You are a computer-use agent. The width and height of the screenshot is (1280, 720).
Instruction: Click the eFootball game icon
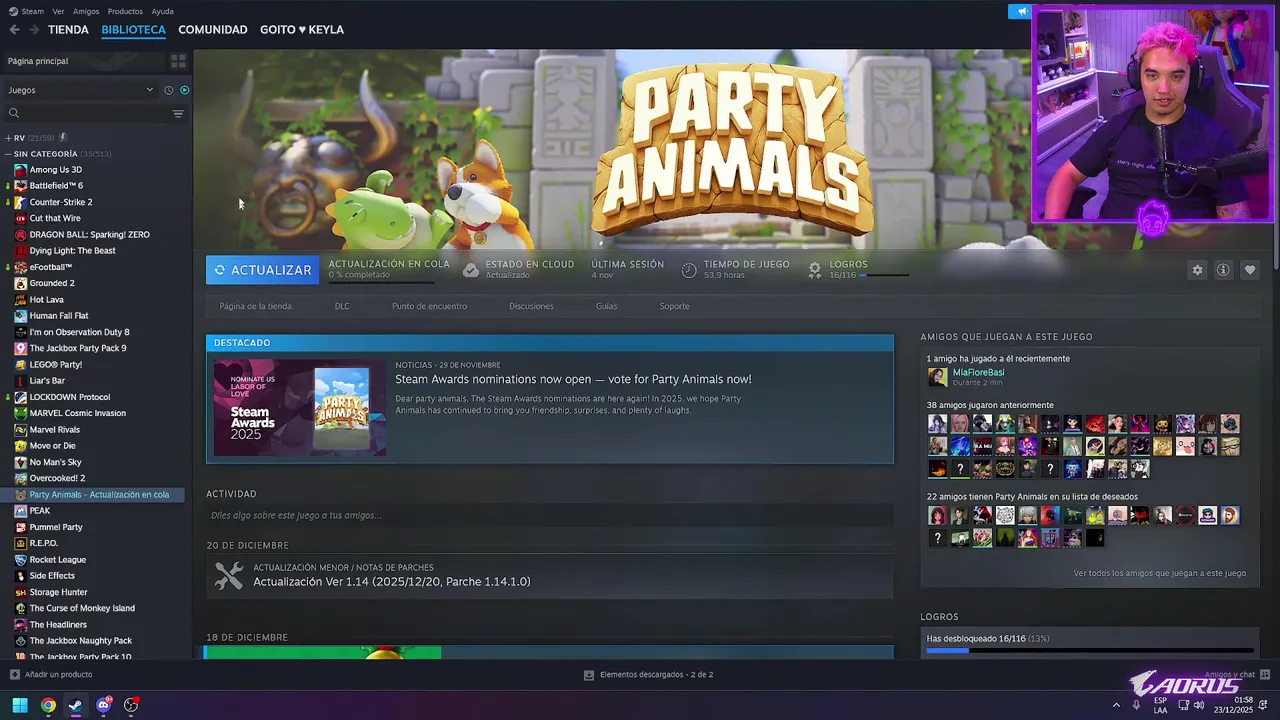point(20,267)
